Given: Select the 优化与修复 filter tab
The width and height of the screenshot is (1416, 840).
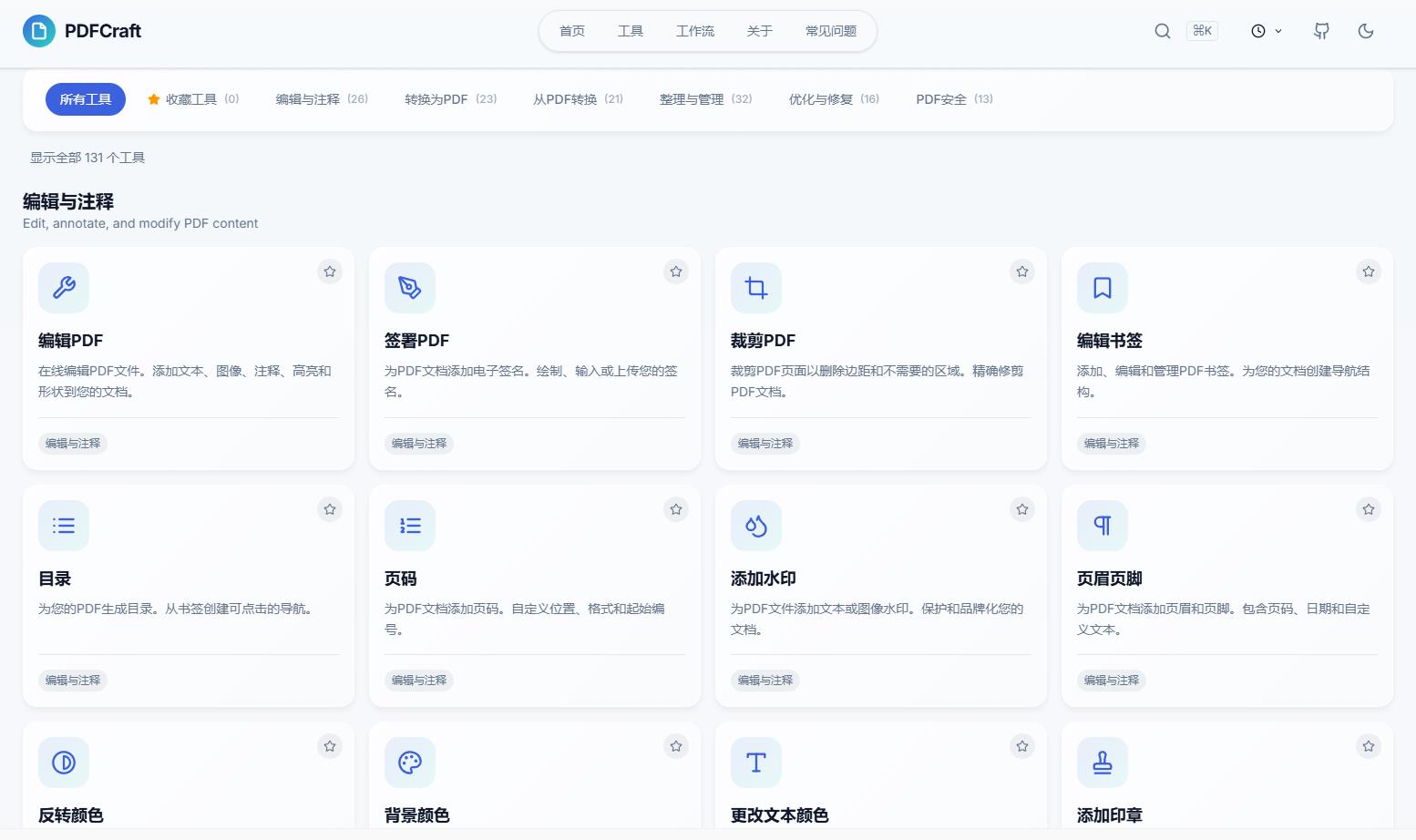Looking at the screenshot, I should point(834,99).
